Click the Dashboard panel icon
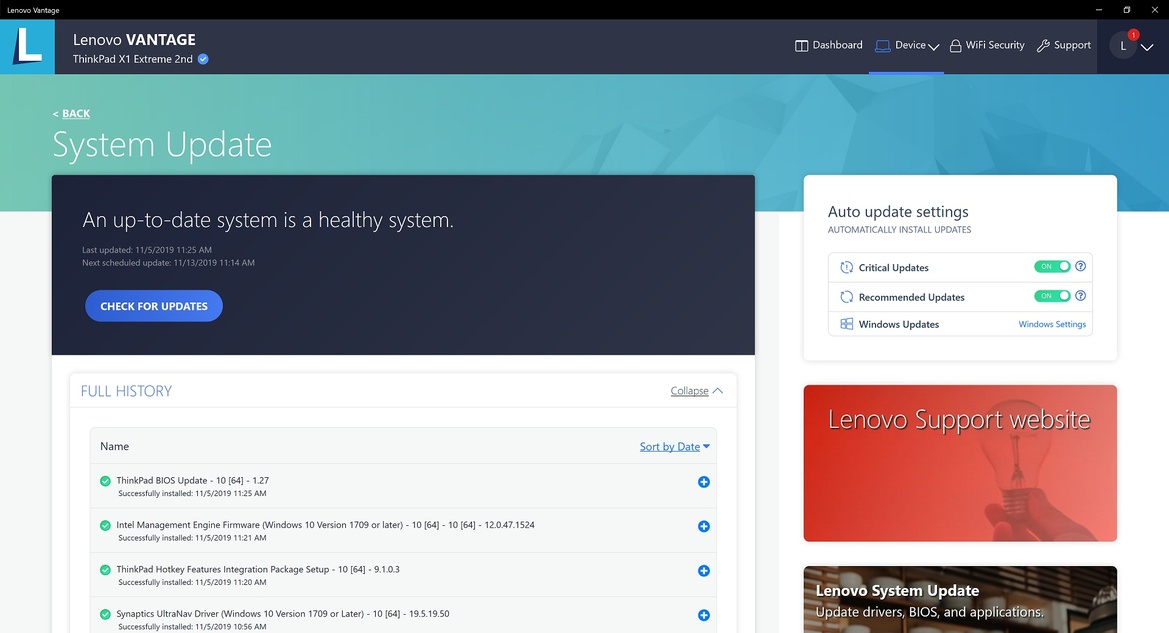The height and width of the screenshot is (633, 1169). [x=801, y=46]
